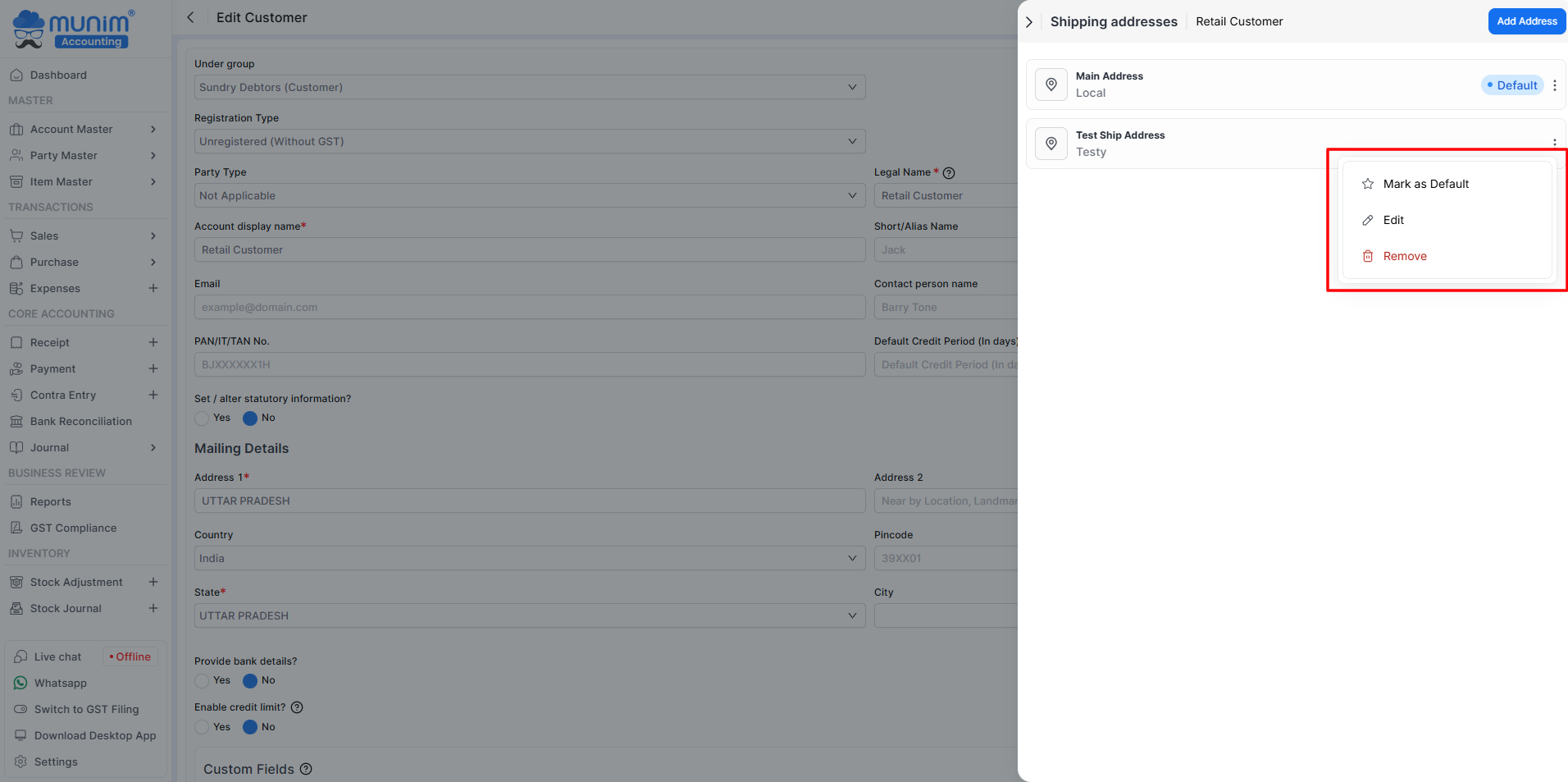Screen dimensions: 1568x782
Task: Open the Under group dropdown
Action: coord(529,87)
